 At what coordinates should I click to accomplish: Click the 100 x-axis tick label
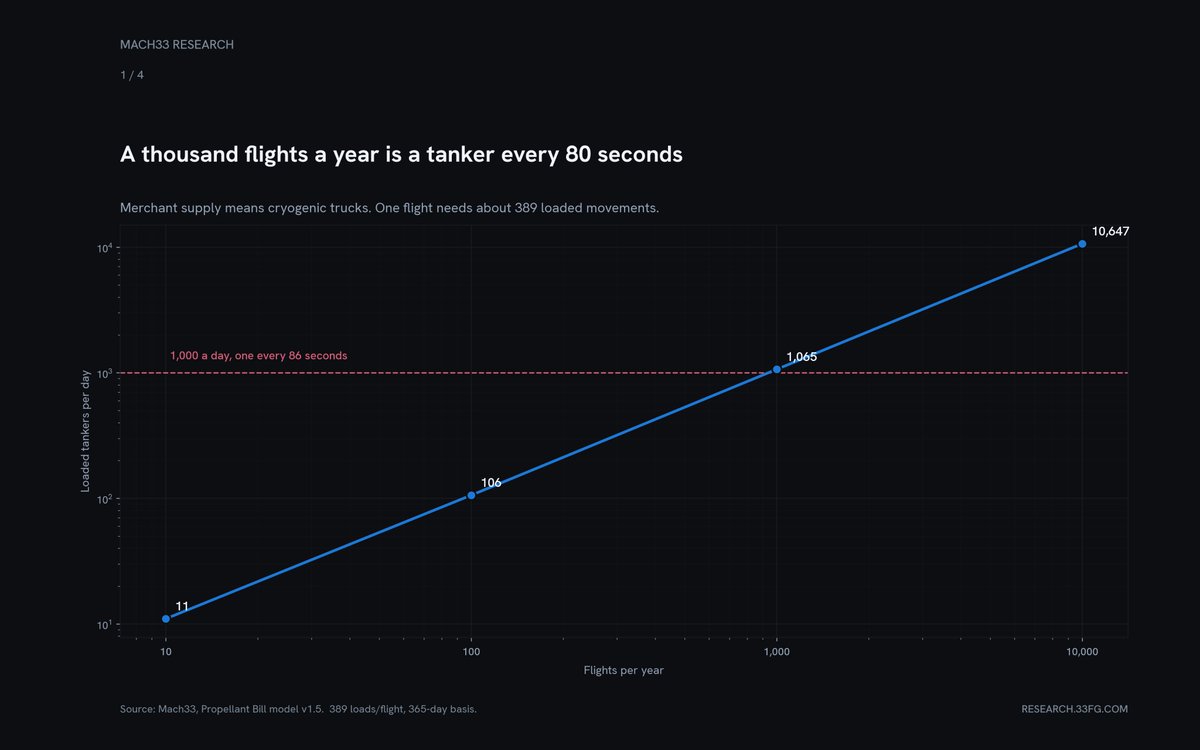pos(471,651)
